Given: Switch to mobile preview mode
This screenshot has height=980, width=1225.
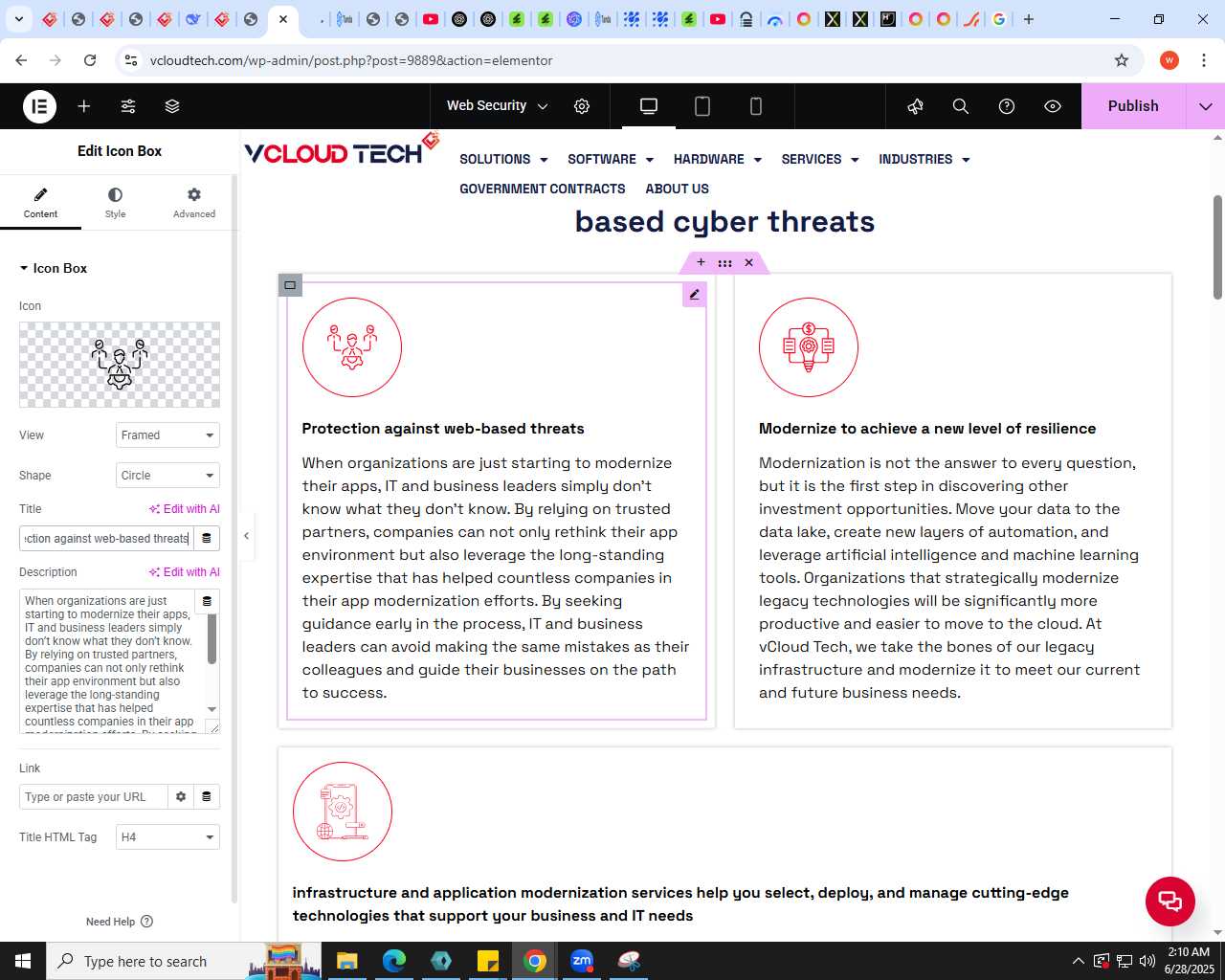Looking at the screenshot, I should (x=756, y=106).
